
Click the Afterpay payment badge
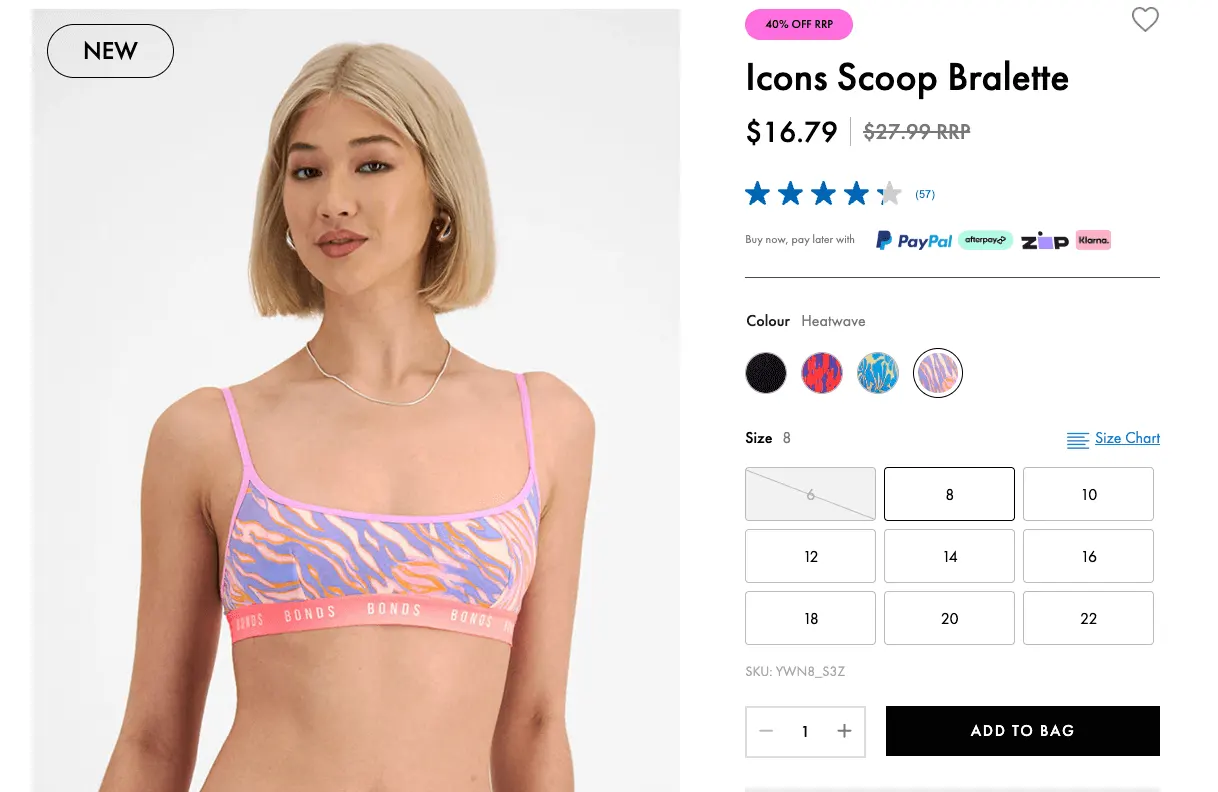click(x=985, y=240)
